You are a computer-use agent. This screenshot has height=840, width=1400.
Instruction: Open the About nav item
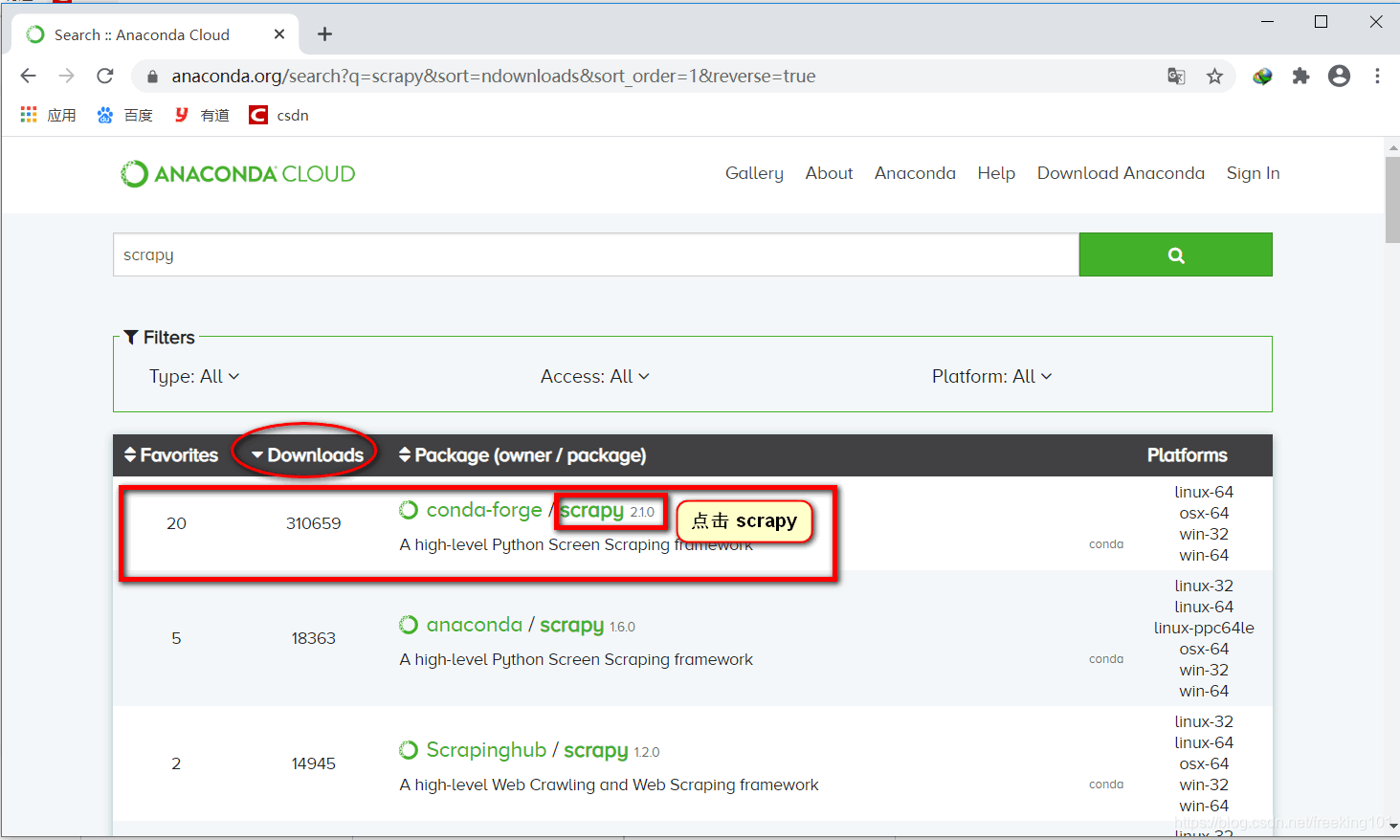(829, 173)
